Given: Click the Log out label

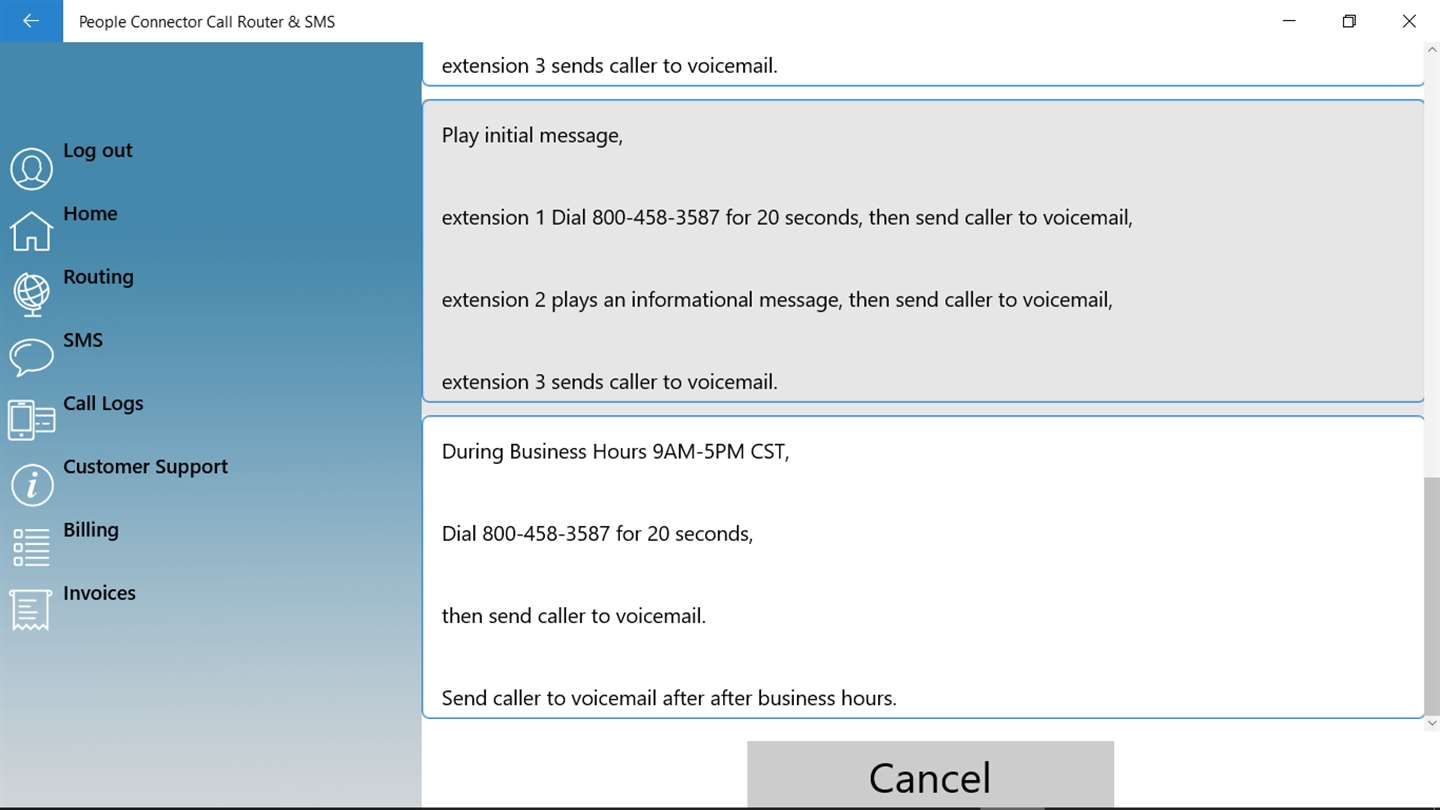Looking at the screenshot, I should pyautogui.click(x=98, y=151).
